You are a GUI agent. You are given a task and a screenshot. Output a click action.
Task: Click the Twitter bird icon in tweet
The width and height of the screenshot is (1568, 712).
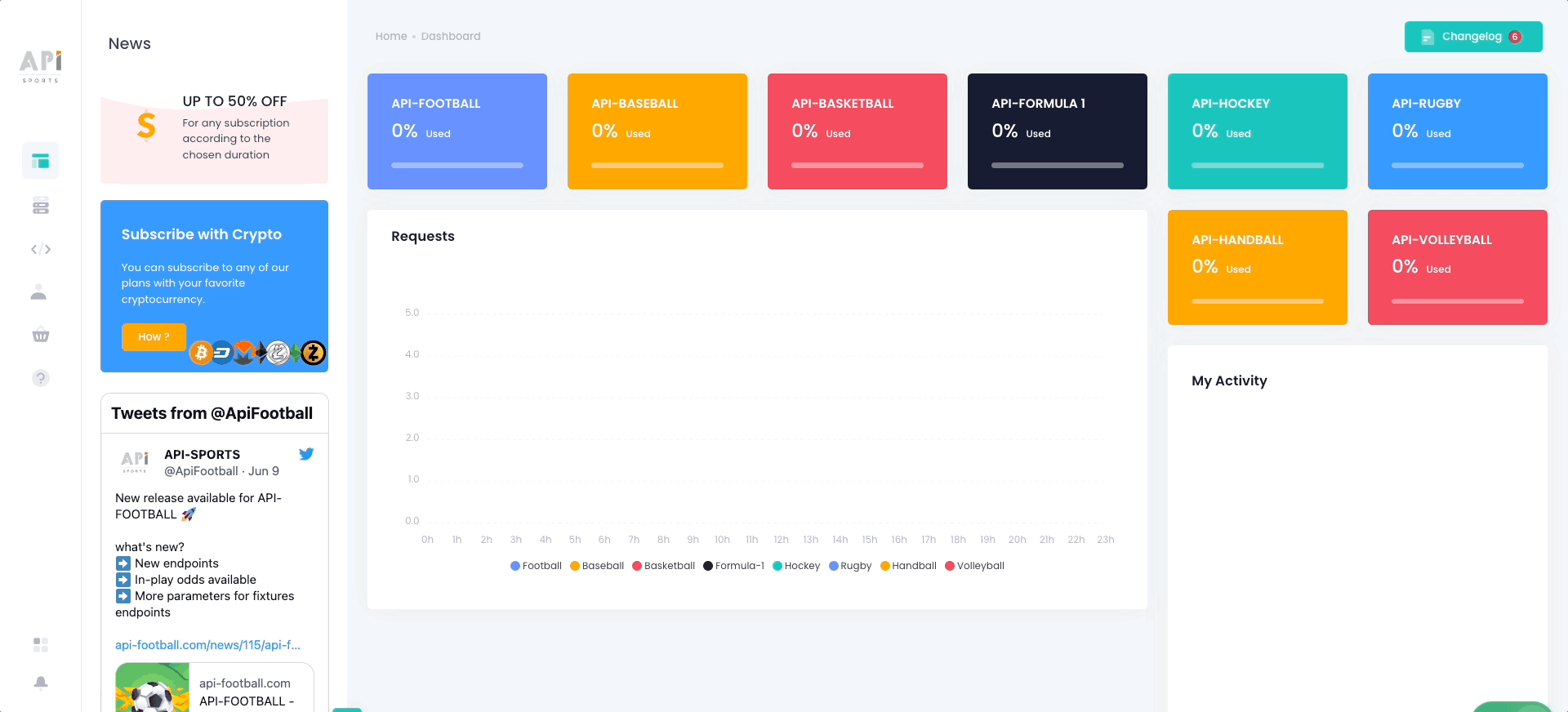306,454
